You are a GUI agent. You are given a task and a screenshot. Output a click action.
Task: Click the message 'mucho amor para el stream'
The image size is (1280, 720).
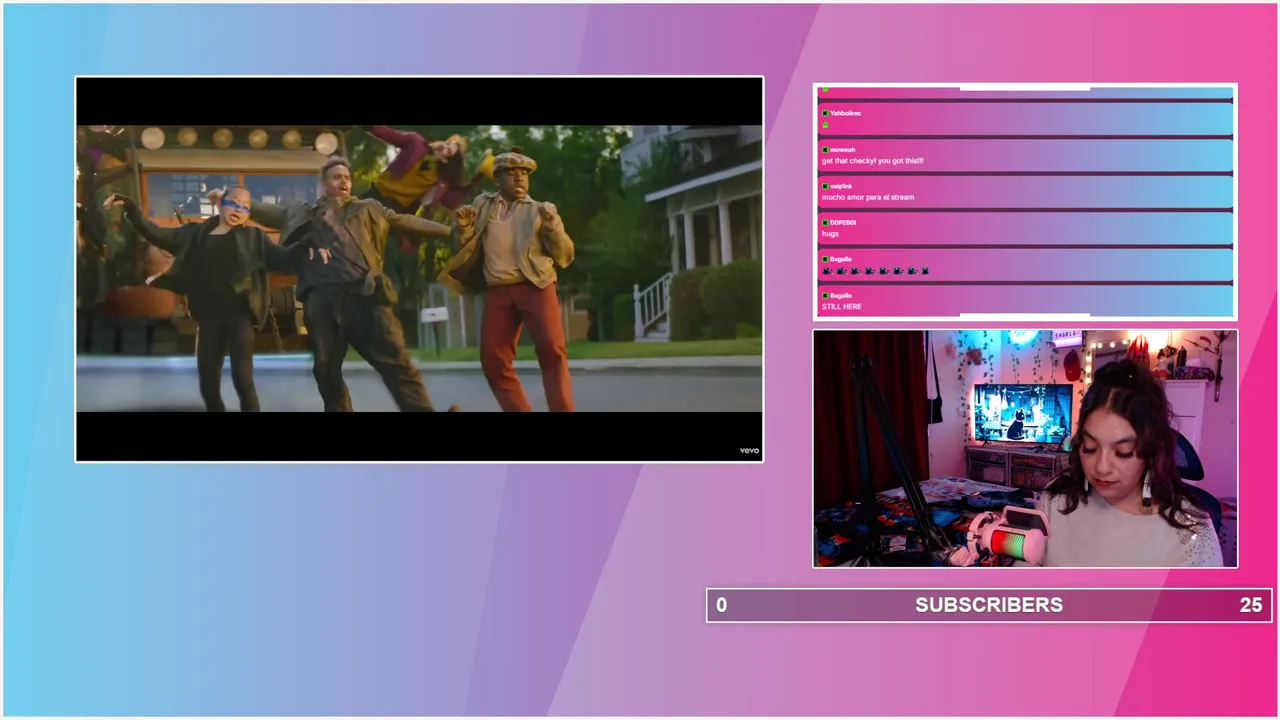click(868, 197)
